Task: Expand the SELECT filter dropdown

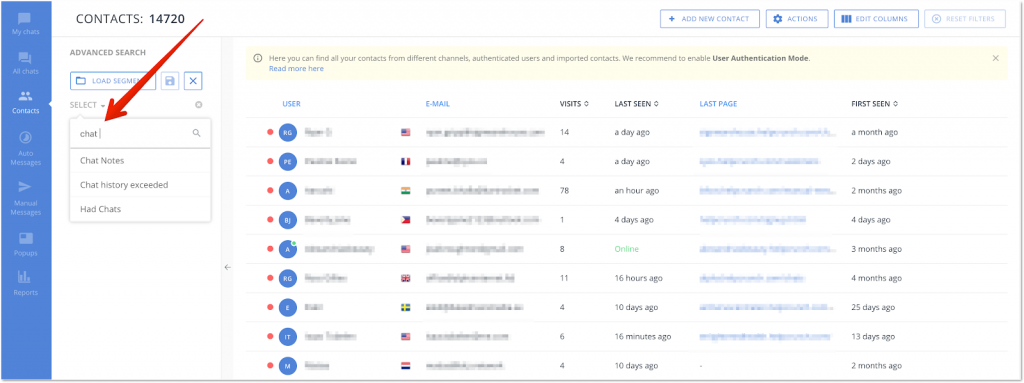Action: [88, 105]
